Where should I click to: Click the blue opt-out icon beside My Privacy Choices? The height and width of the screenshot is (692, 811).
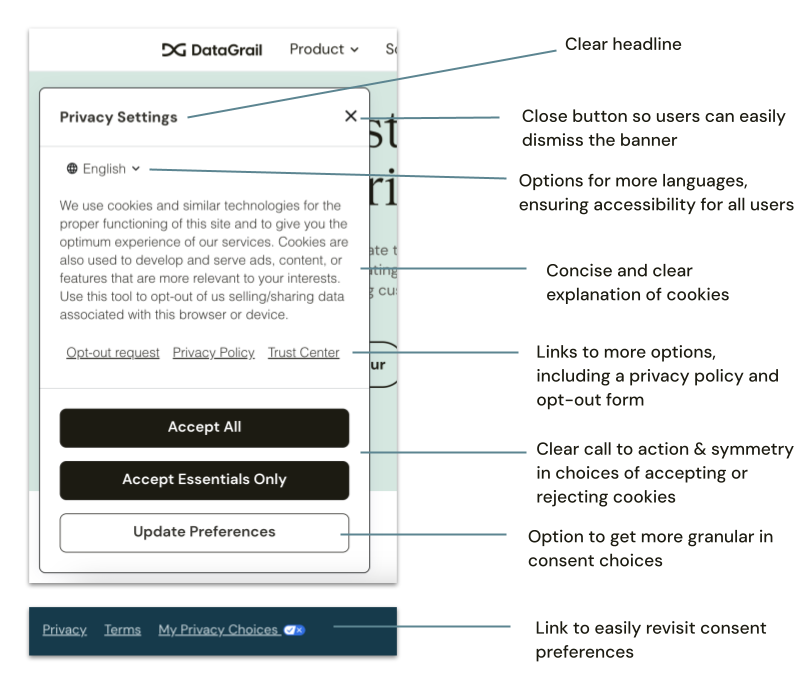coord(292,630)
